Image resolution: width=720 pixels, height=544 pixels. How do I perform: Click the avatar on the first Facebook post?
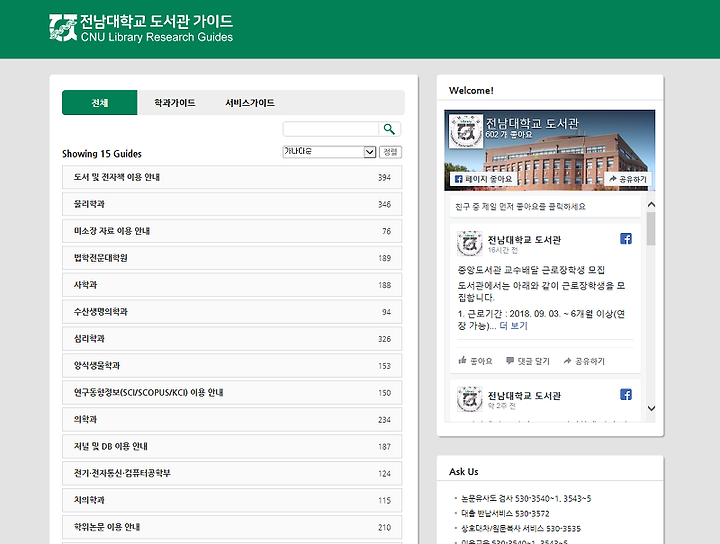pyautogui.click(x=469, y=243)
